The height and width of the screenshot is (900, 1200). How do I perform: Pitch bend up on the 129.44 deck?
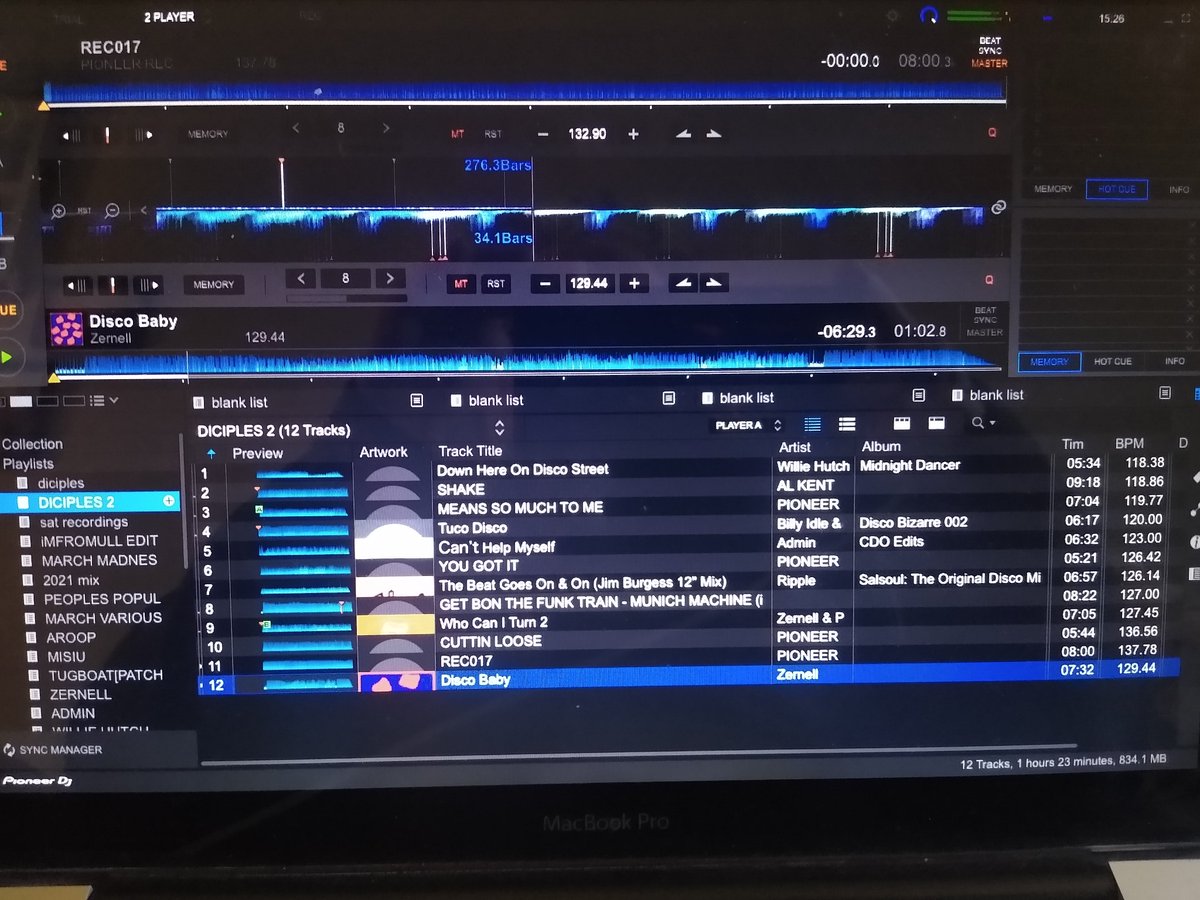click(714, 283)
